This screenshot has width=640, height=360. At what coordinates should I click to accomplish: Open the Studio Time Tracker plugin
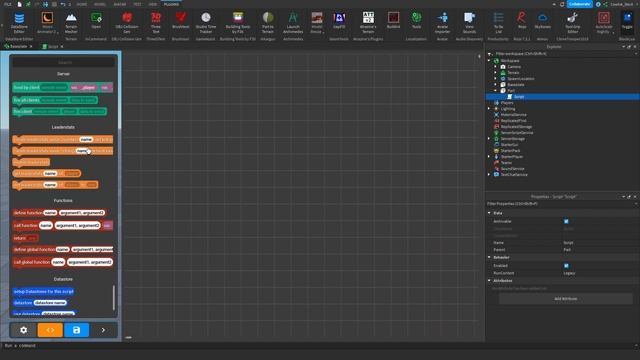pyautogui.click(x=206, y=22)
